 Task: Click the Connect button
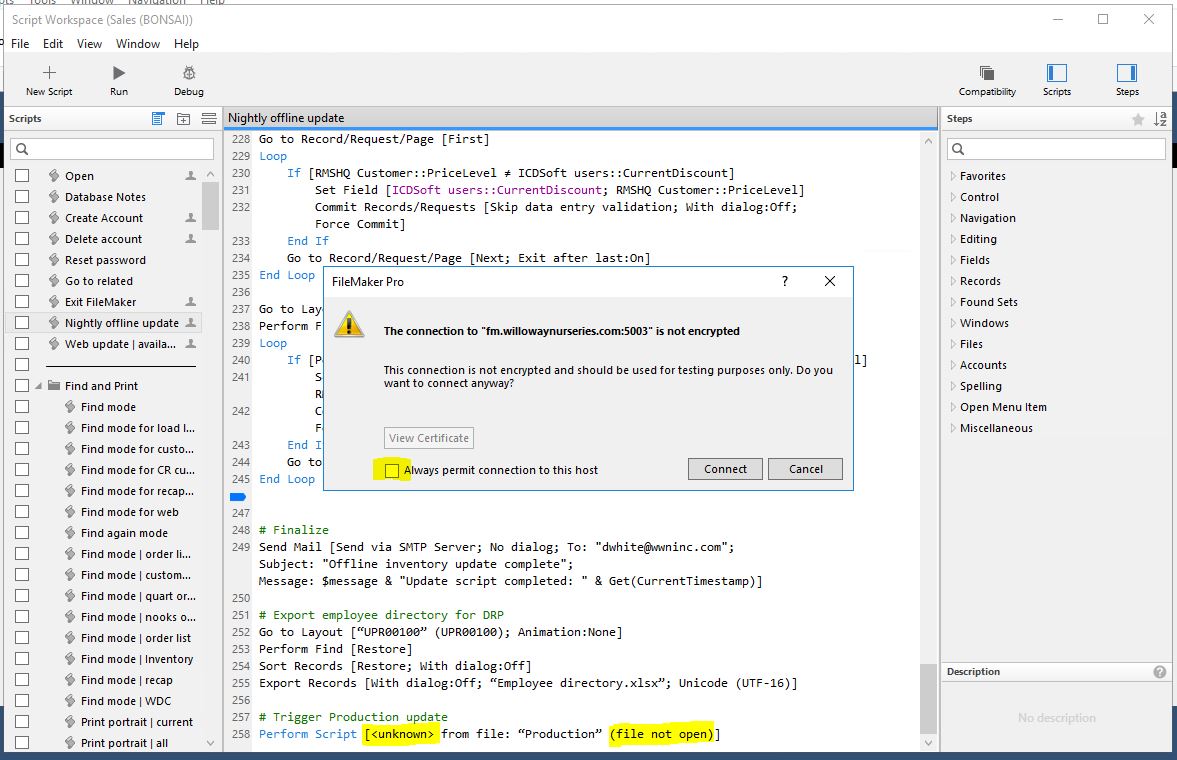point(725,469)
